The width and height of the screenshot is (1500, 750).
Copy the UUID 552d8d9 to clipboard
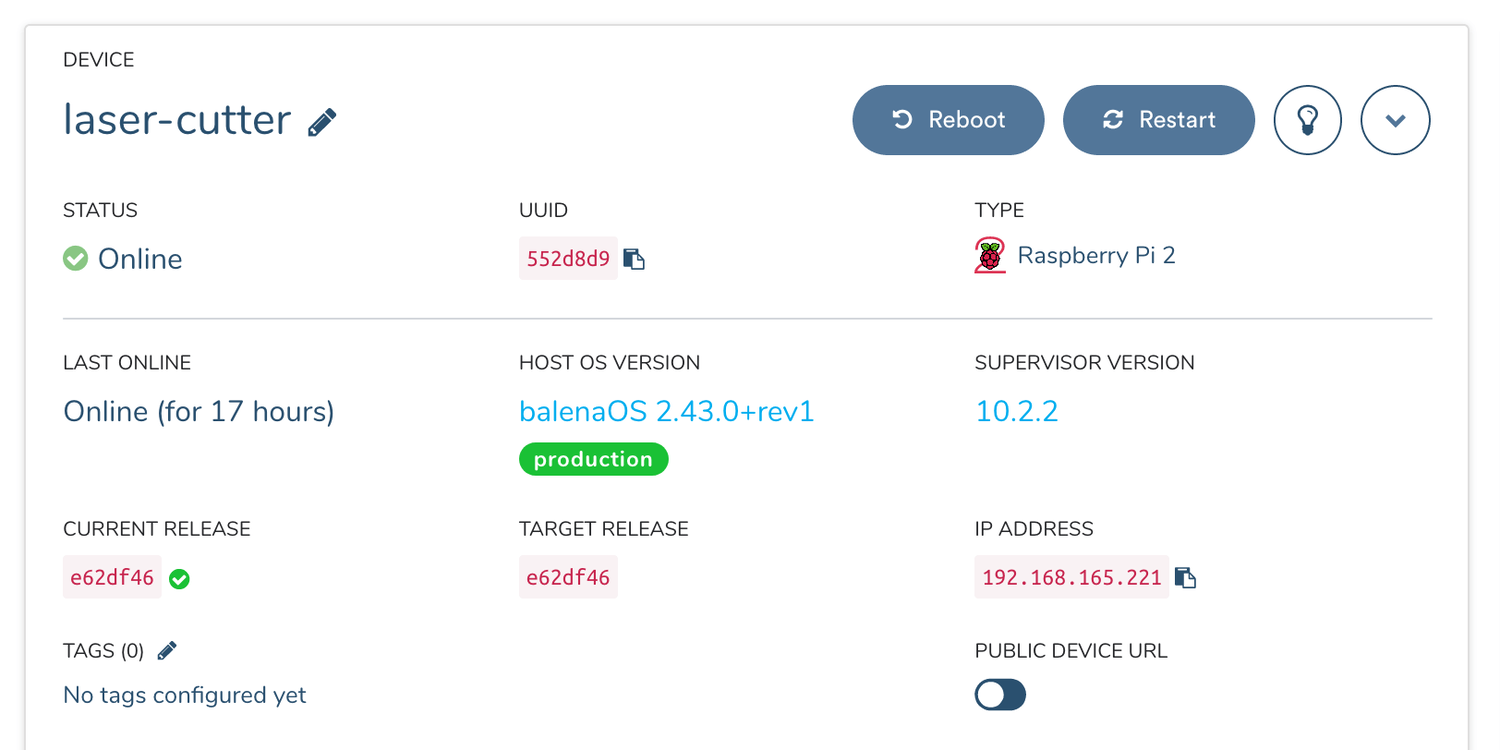[634, 259]
